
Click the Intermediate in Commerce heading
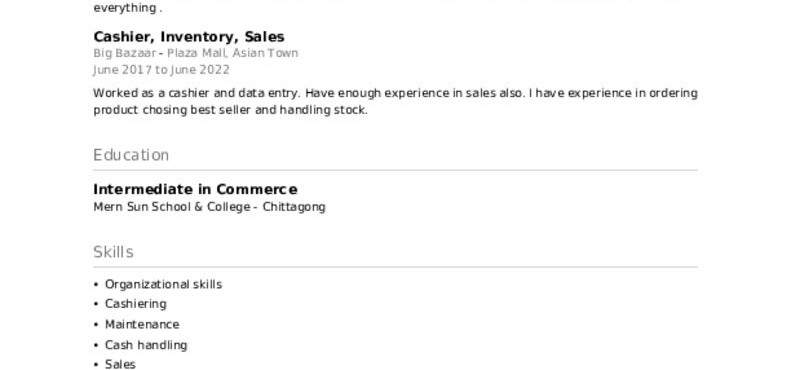[195, 189]
